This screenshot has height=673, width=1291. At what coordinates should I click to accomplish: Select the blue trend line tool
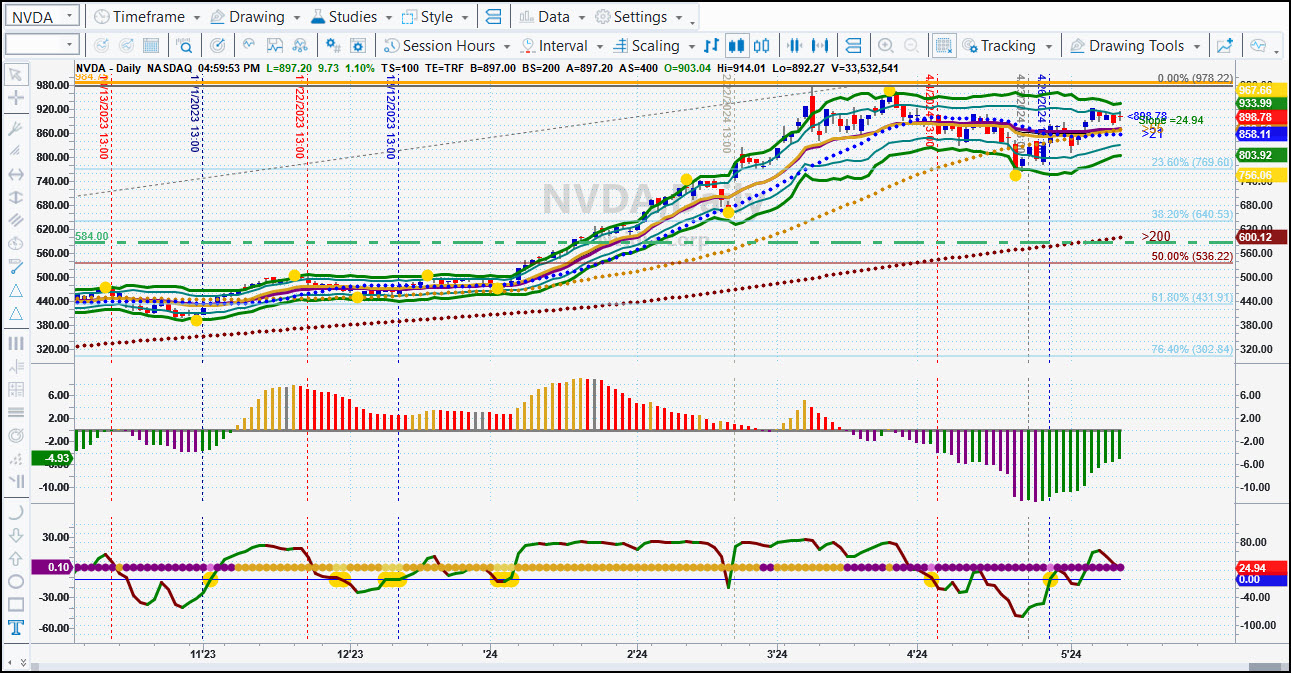16,267
